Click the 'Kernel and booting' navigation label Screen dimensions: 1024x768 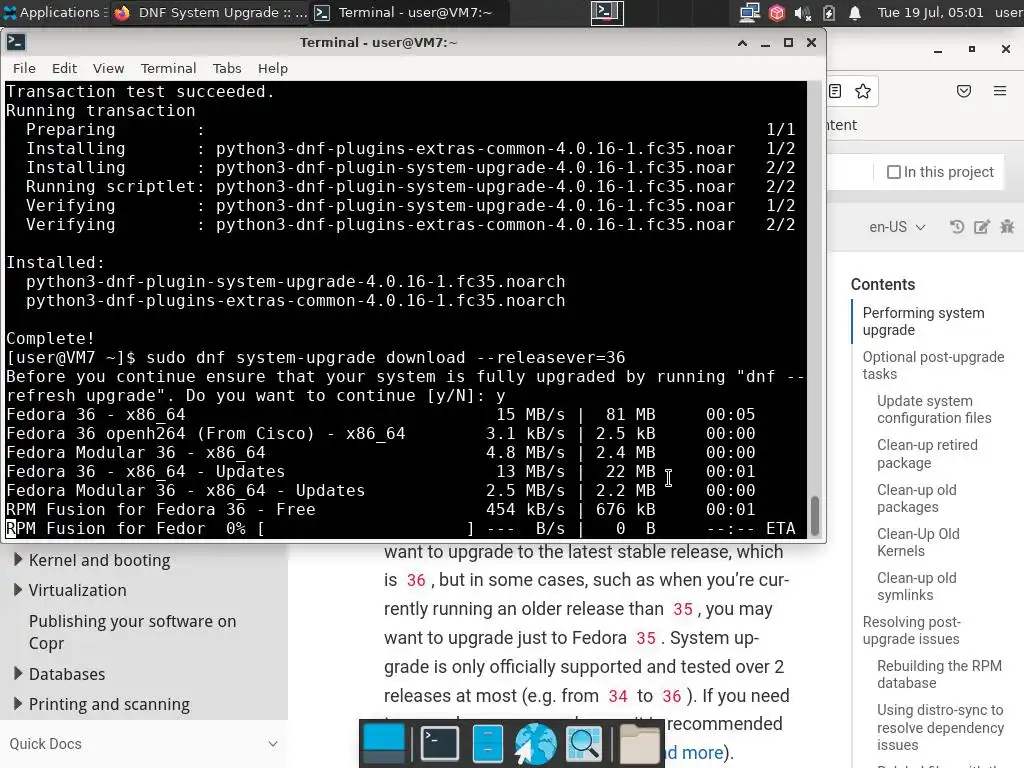pos(99,560)
